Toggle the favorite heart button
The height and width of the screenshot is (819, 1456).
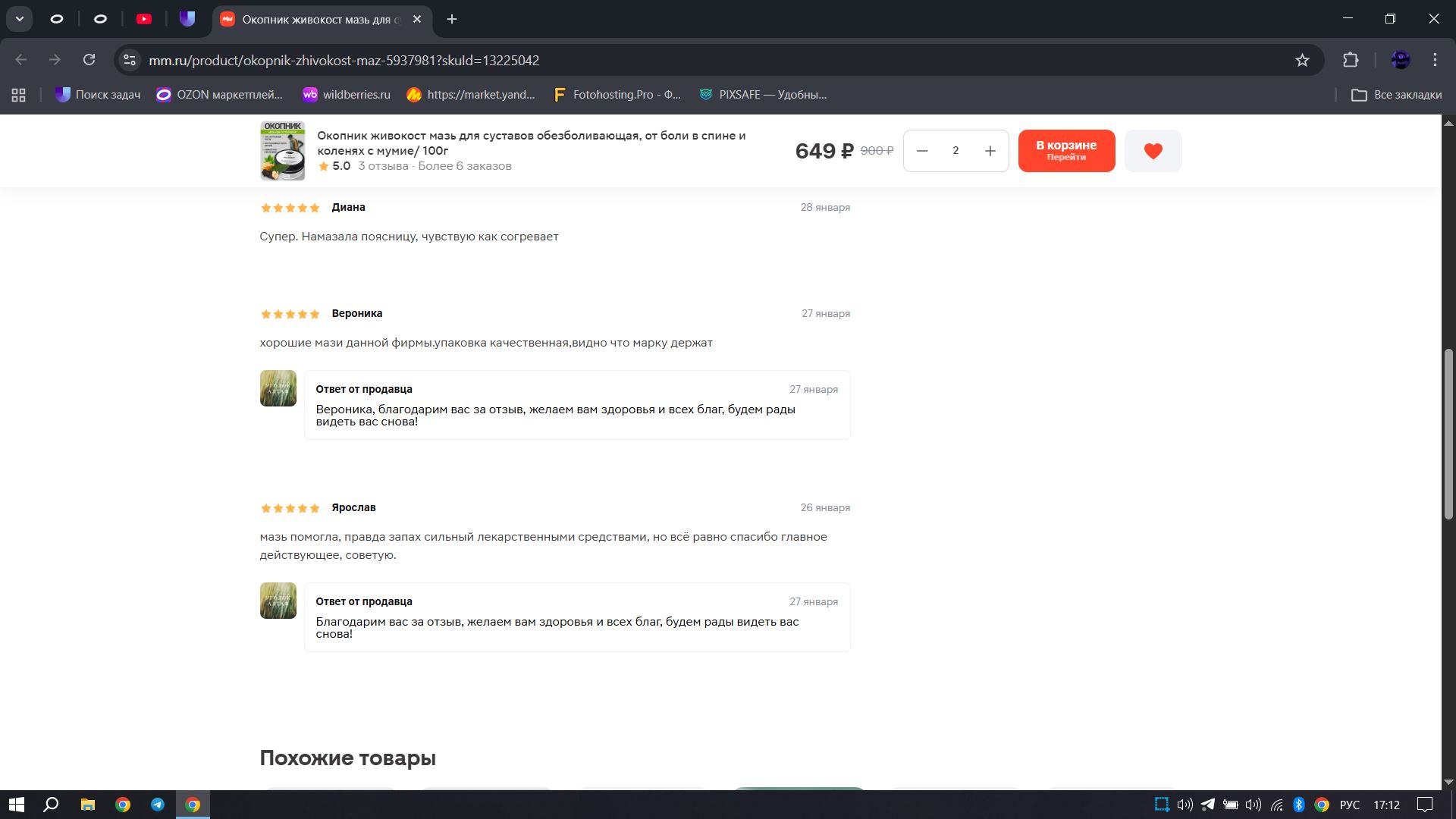(x=1153, y=151)
